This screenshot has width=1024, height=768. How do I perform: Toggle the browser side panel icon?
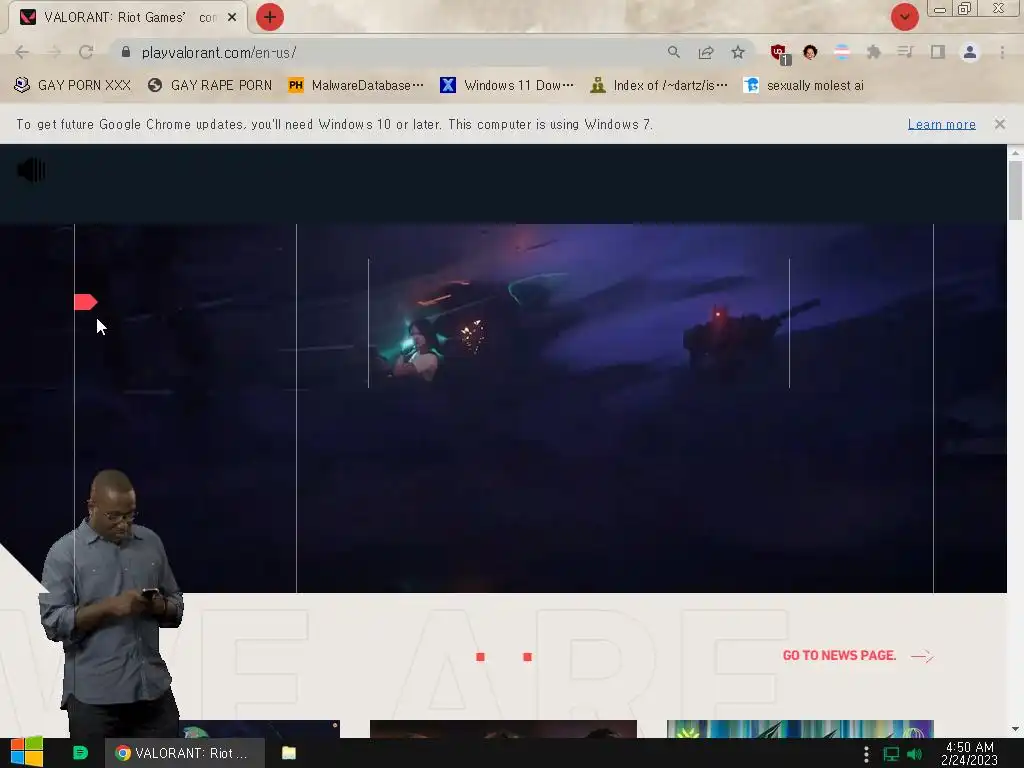tap(938, 52)
